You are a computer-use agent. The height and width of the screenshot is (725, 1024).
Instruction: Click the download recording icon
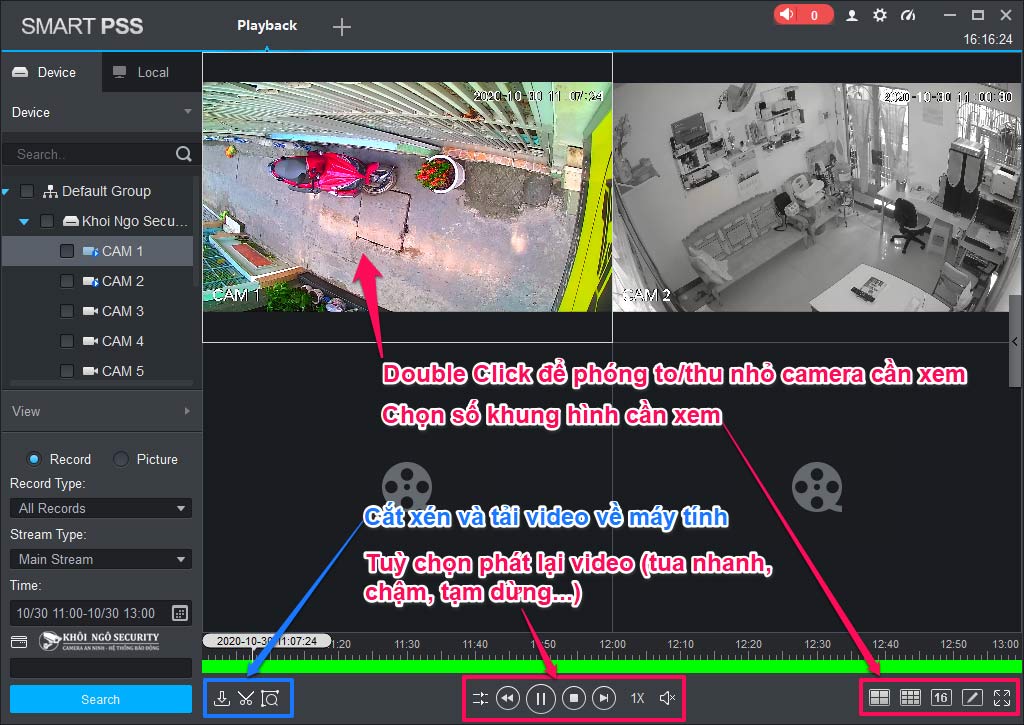click(x=222, y=698)
